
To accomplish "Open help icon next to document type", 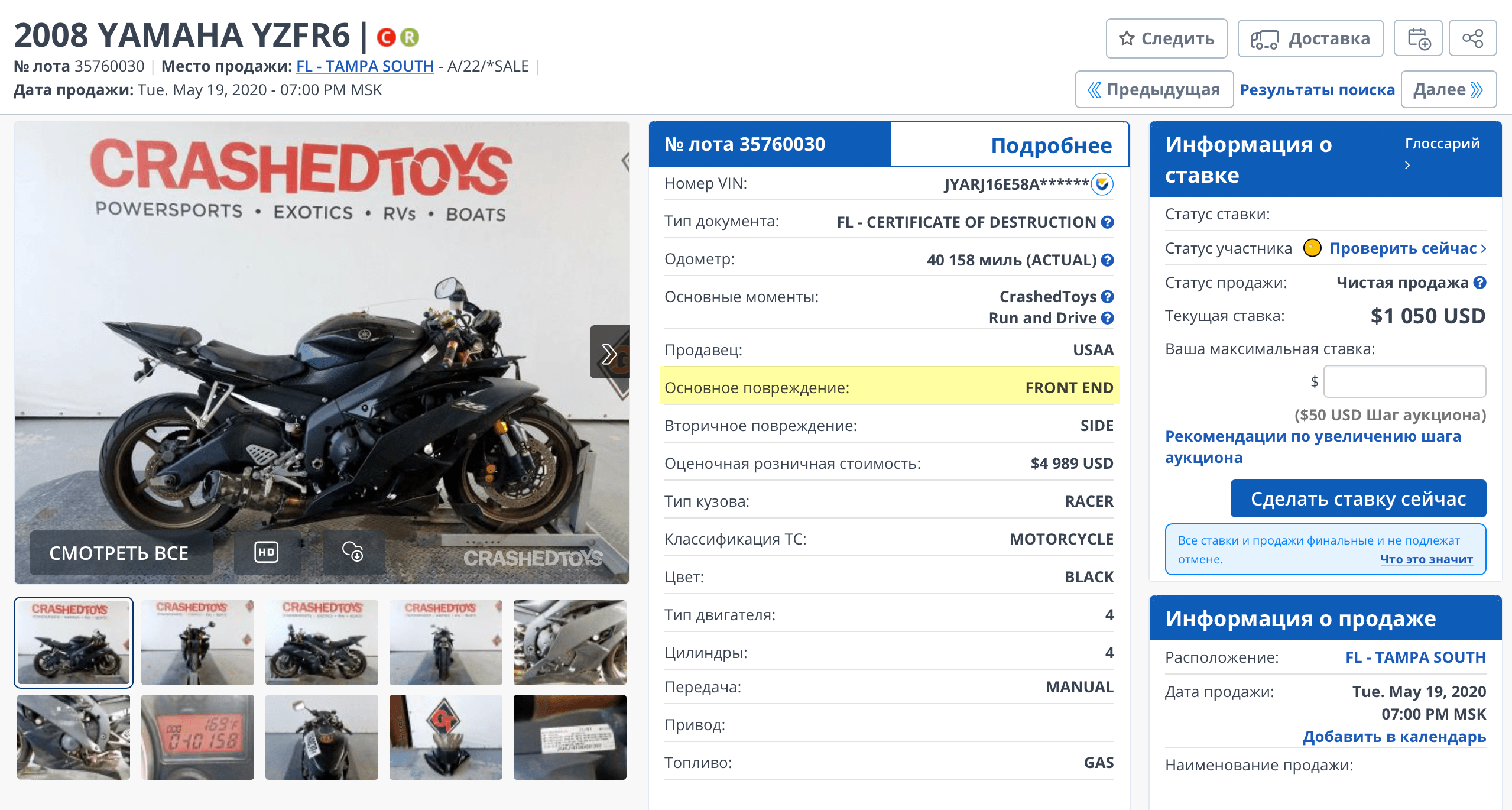I will point(1108,222).
